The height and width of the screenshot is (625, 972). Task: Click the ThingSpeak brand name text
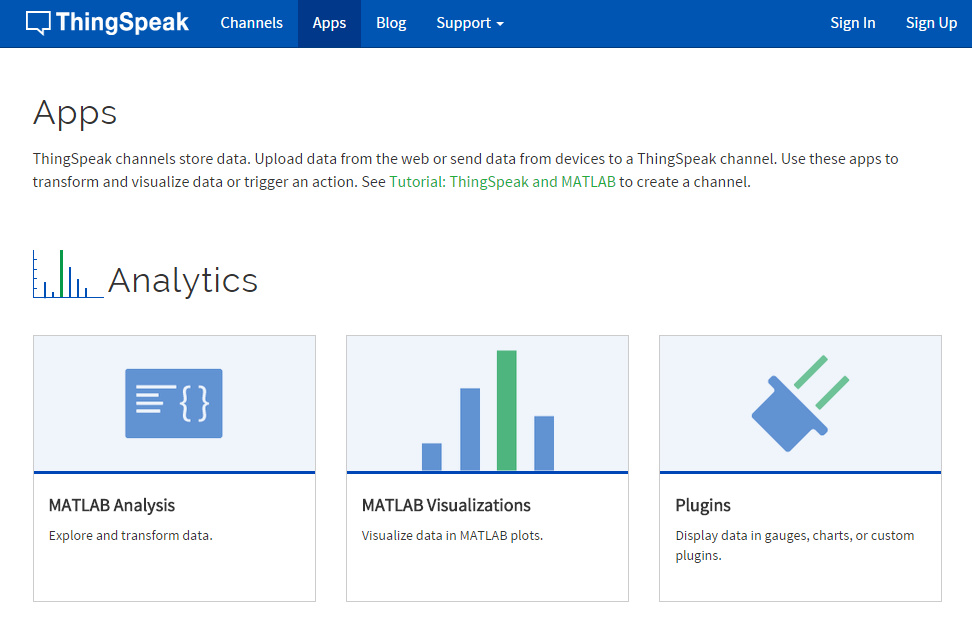click(x=122, y=23)
